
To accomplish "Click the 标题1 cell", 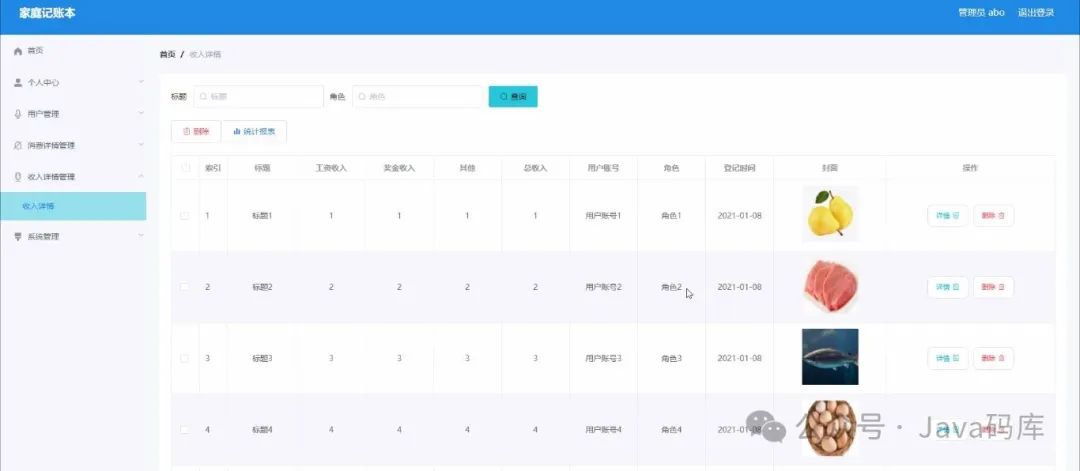I will click(262, 216).
